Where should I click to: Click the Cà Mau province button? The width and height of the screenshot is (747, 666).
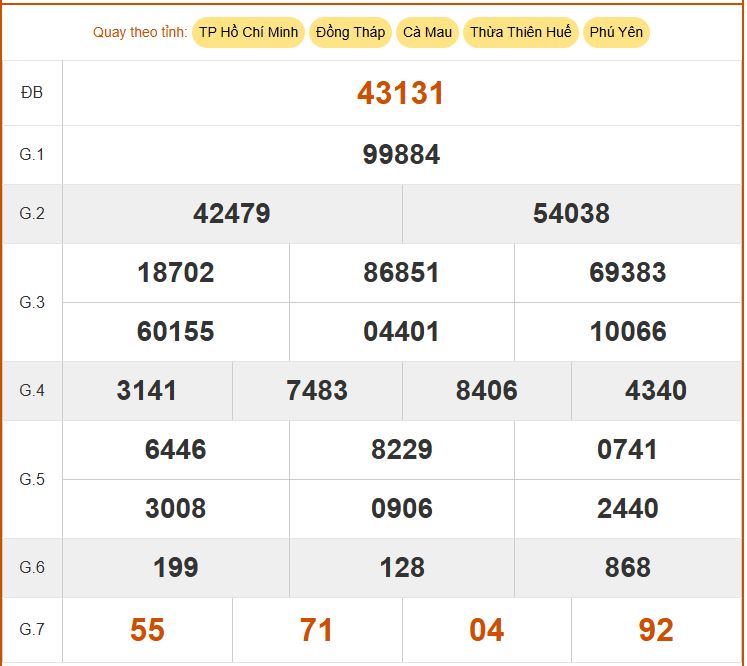click(427, 32)
